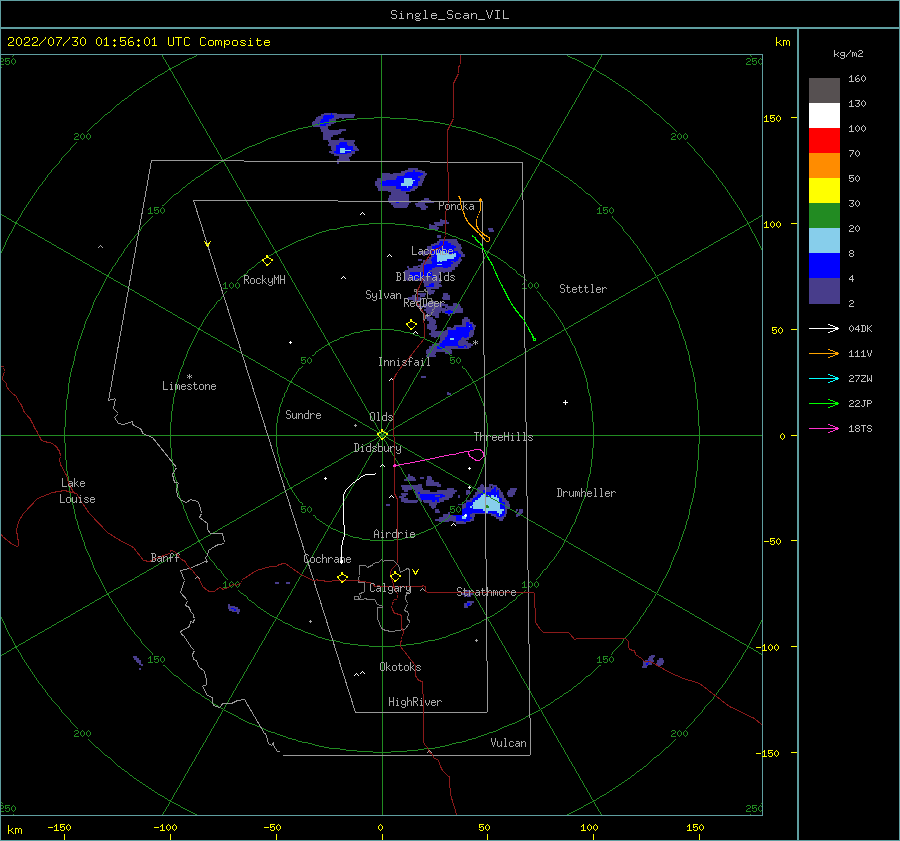Select the Banff label

[x=165, y=557]
